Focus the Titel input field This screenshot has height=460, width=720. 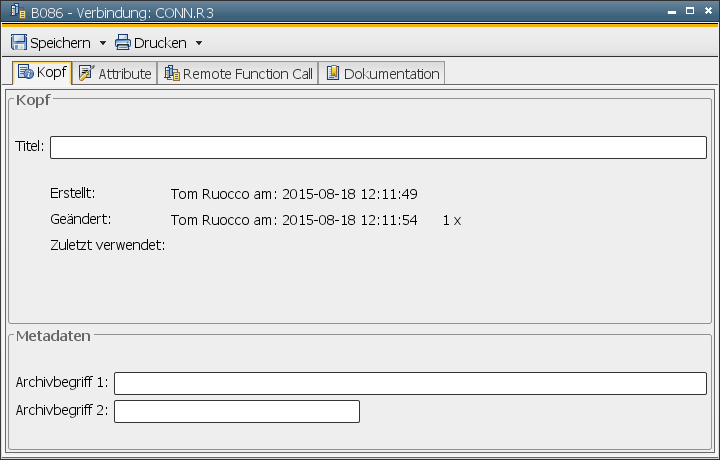[378, 147]
